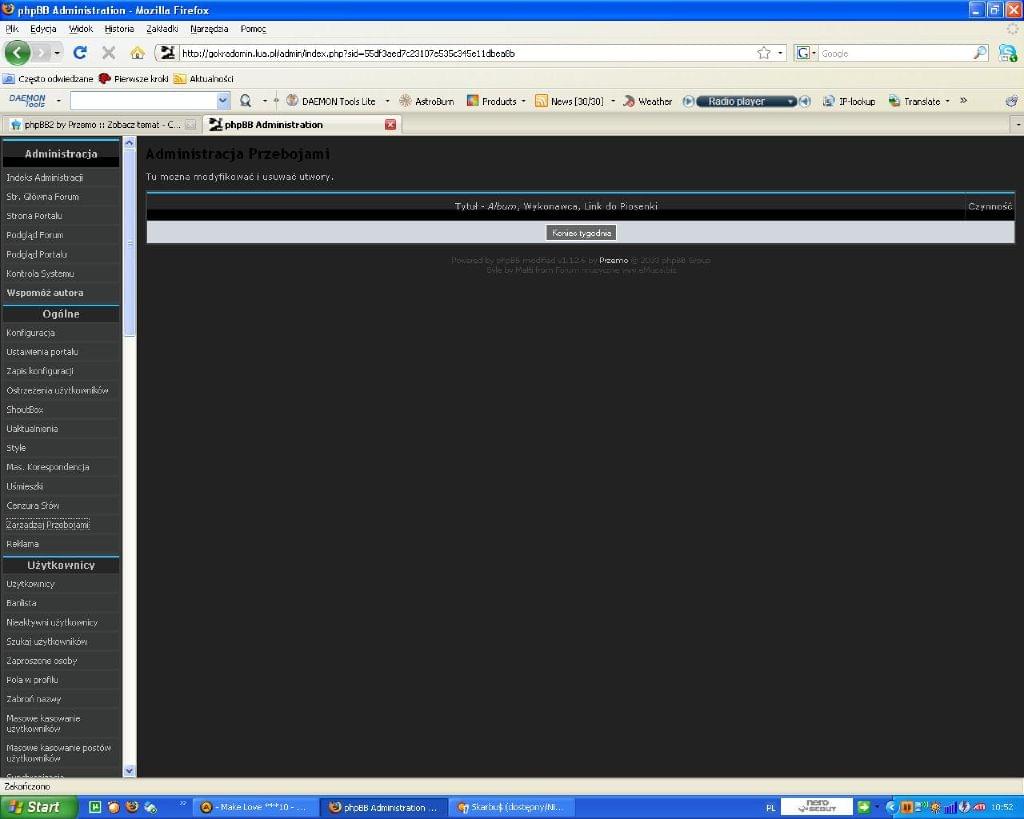Open the Historia menu
Image resolution: width=1024 pixels, height=819 pixels.
coord(119,29)
